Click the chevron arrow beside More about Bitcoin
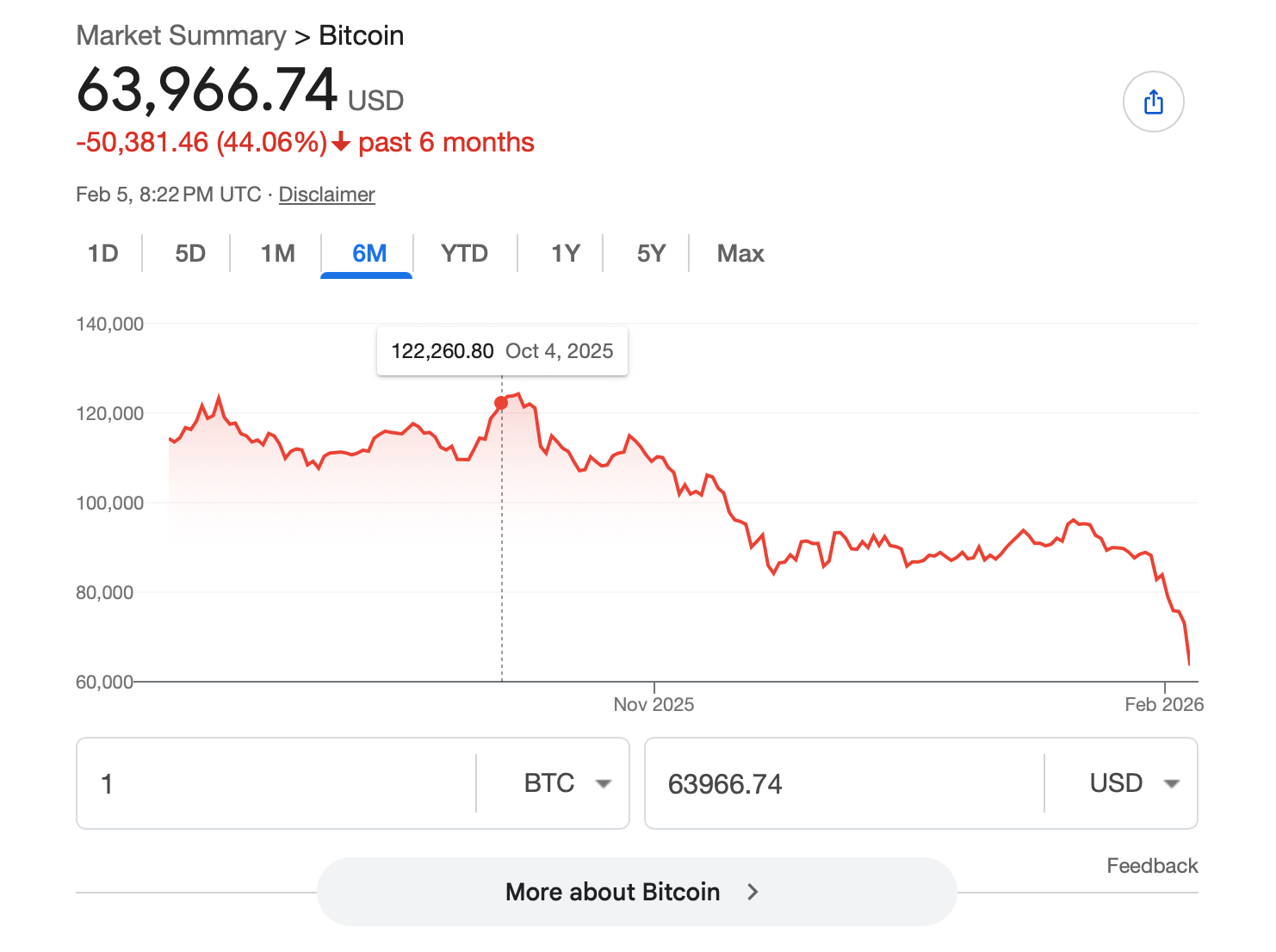The image size is (1276, 952). pyautogui.click(x=753, y=892)
